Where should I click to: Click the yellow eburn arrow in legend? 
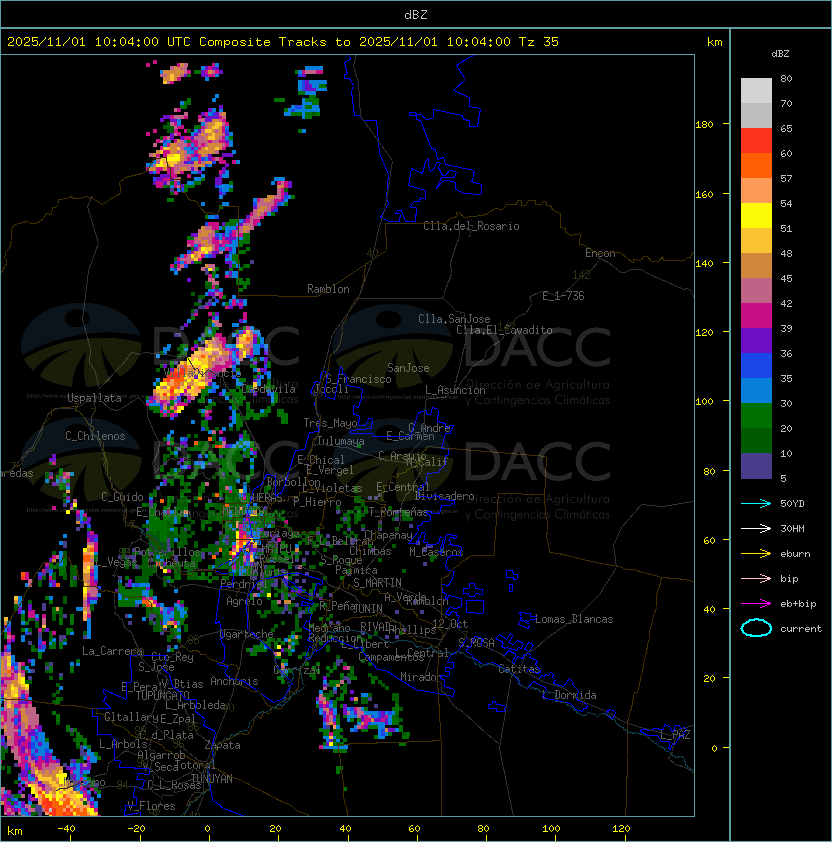tap(756, 554)
